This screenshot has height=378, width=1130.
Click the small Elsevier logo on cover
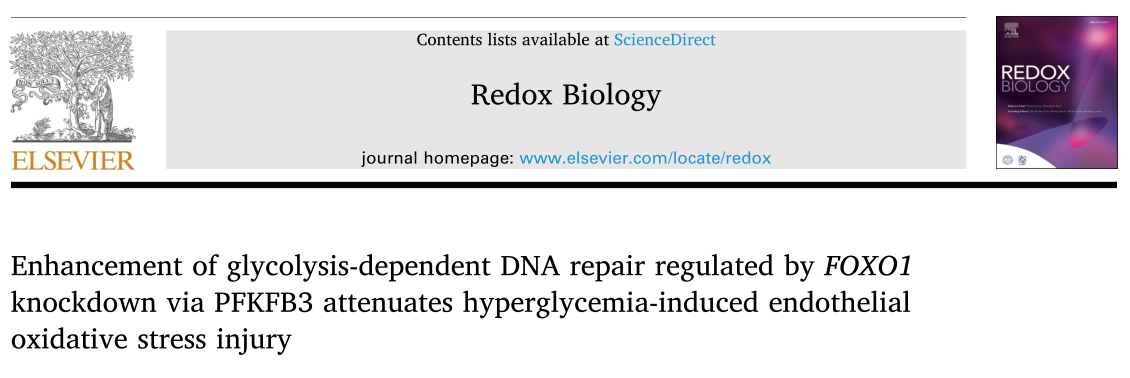coord(1011,30)
